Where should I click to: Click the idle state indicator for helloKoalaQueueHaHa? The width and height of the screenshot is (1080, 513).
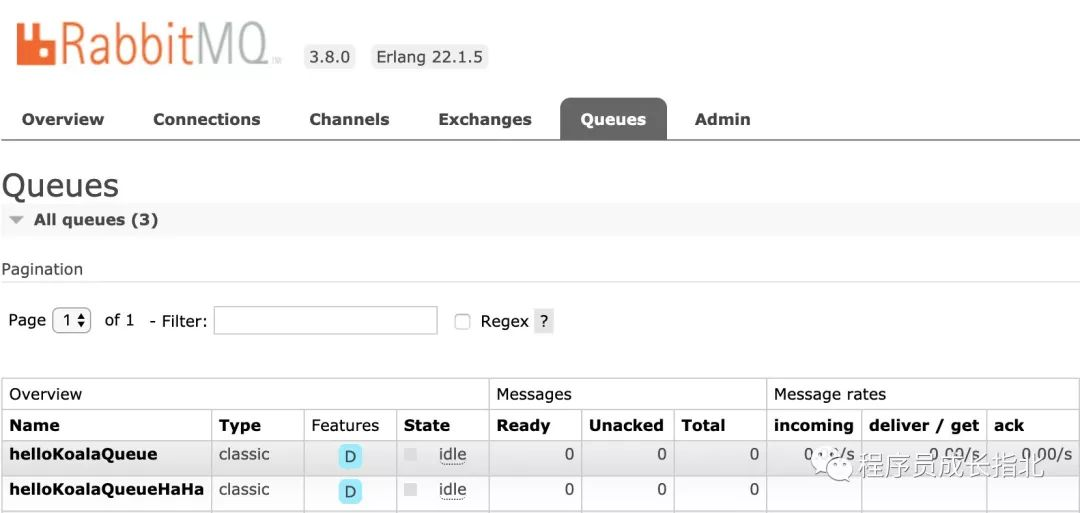[x=452, y=490]
